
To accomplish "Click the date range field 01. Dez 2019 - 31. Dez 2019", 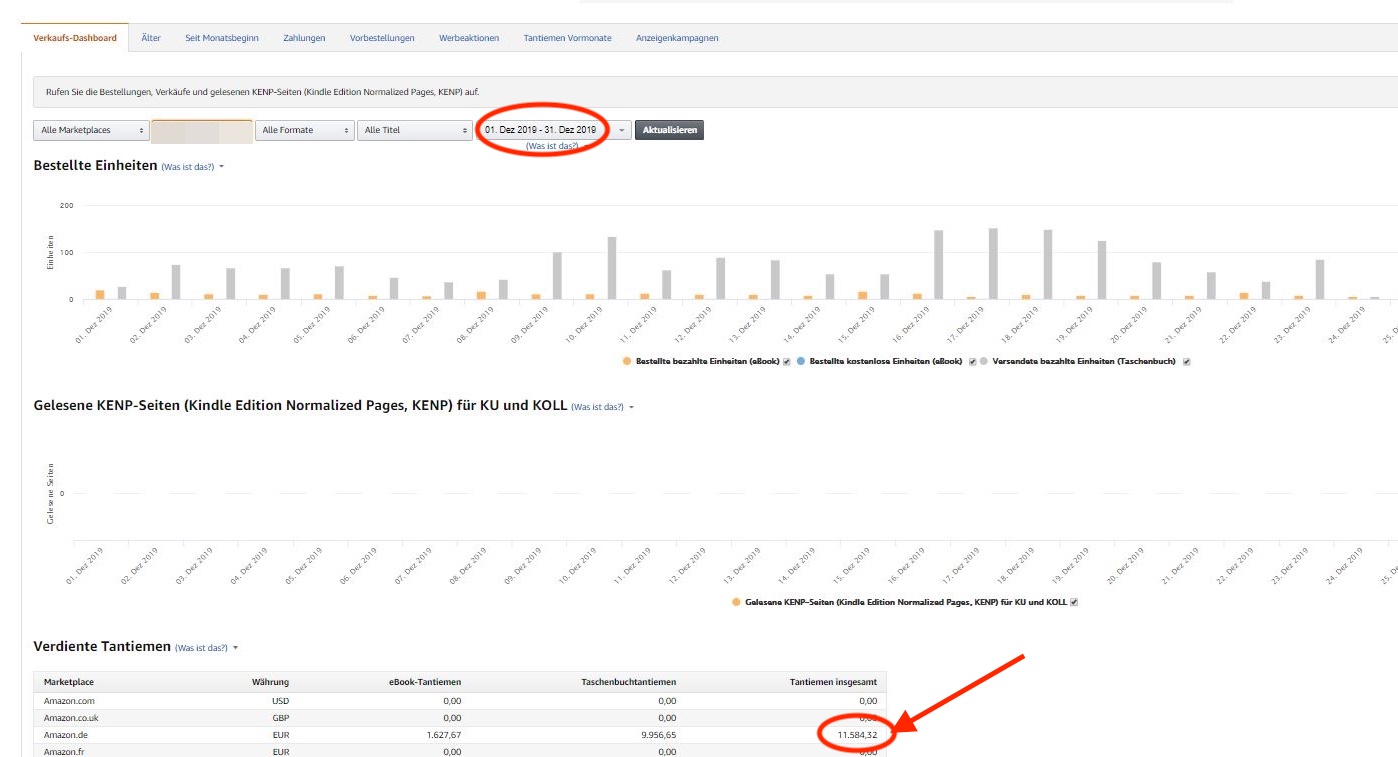I will 540,130.
